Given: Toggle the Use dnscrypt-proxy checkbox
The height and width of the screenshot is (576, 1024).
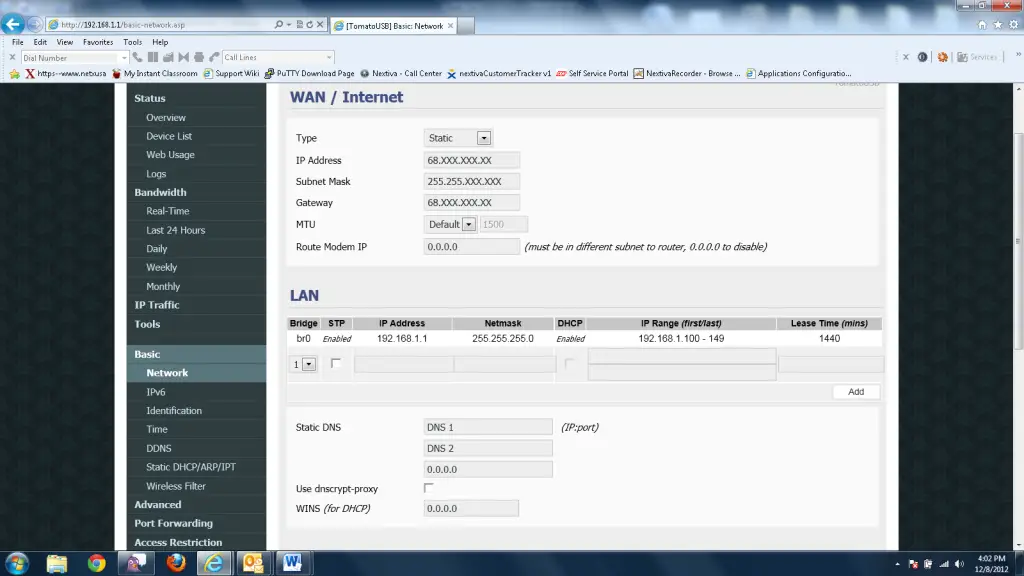Looking at the screenshot, I should (428, 488).
